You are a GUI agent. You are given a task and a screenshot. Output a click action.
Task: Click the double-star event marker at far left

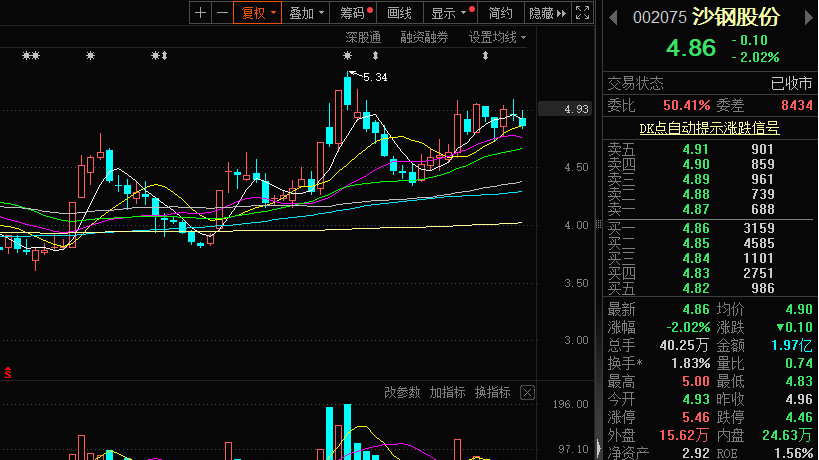point(31,55)
